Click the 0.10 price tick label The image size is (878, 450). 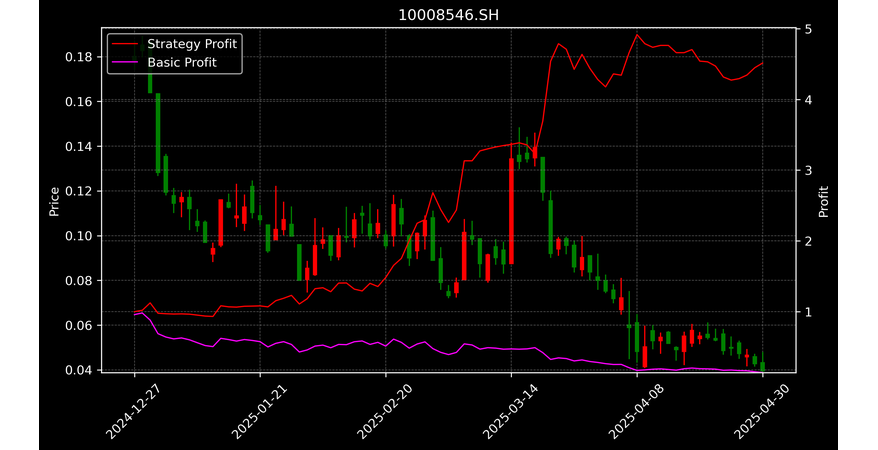point(81,236)
